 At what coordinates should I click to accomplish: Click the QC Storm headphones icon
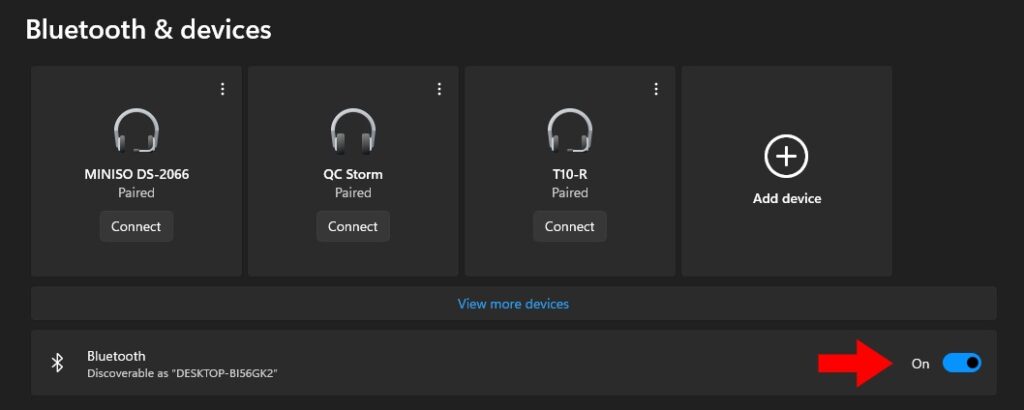pyautogui.click(x=353, y=131)
